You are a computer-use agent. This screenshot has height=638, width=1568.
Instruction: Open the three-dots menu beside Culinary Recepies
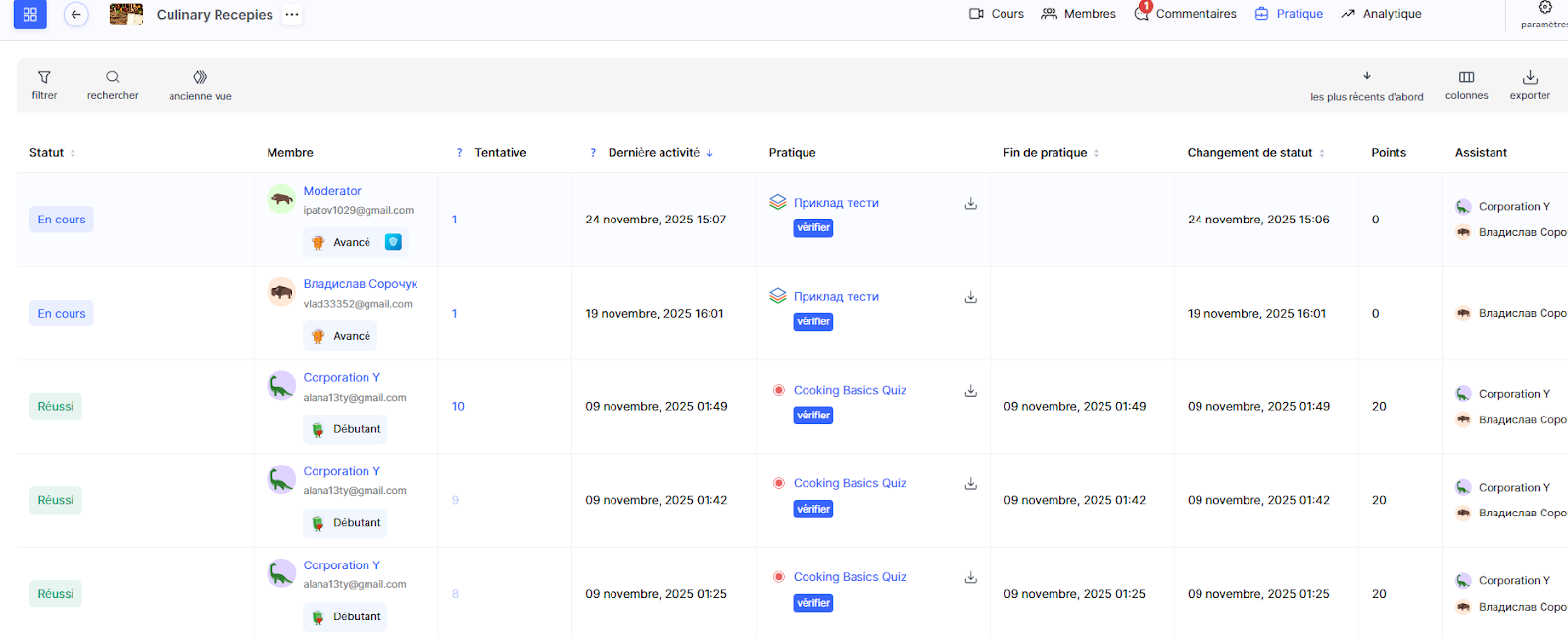(292, 15)
